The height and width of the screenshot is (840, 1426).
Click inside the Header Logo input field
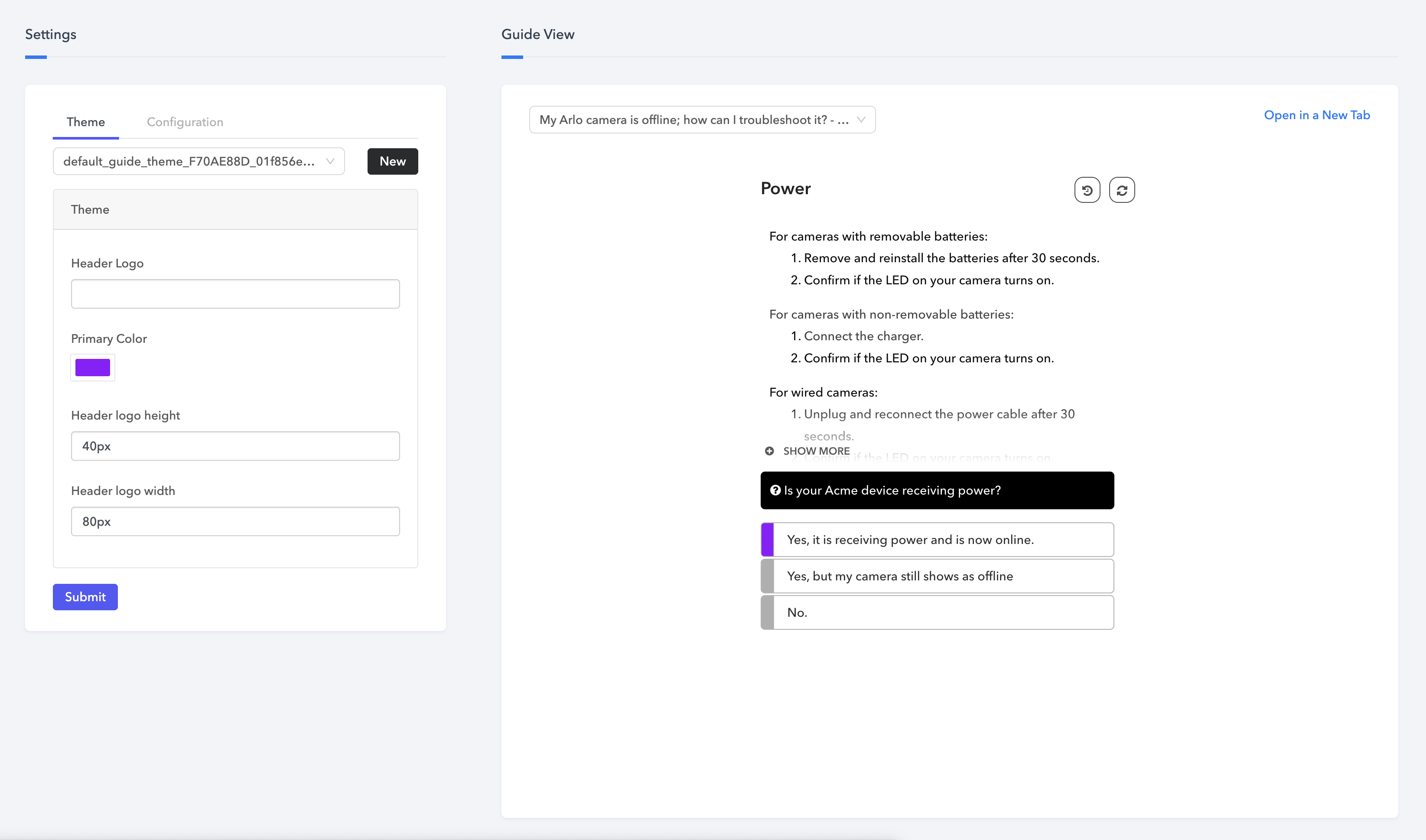coord(235,293)
